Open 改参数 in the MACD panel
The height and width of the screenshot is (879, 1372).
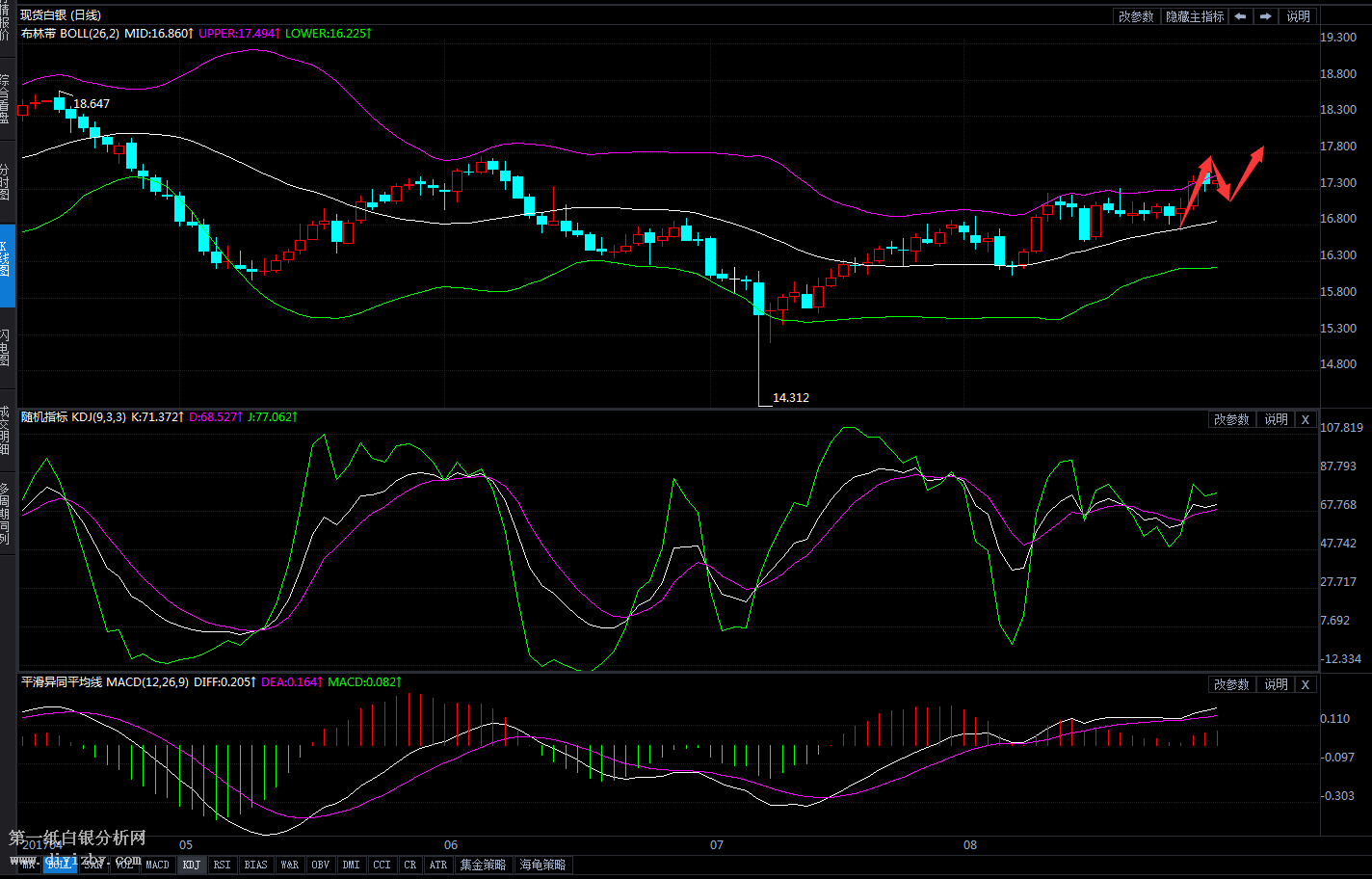pos(1230,684)
